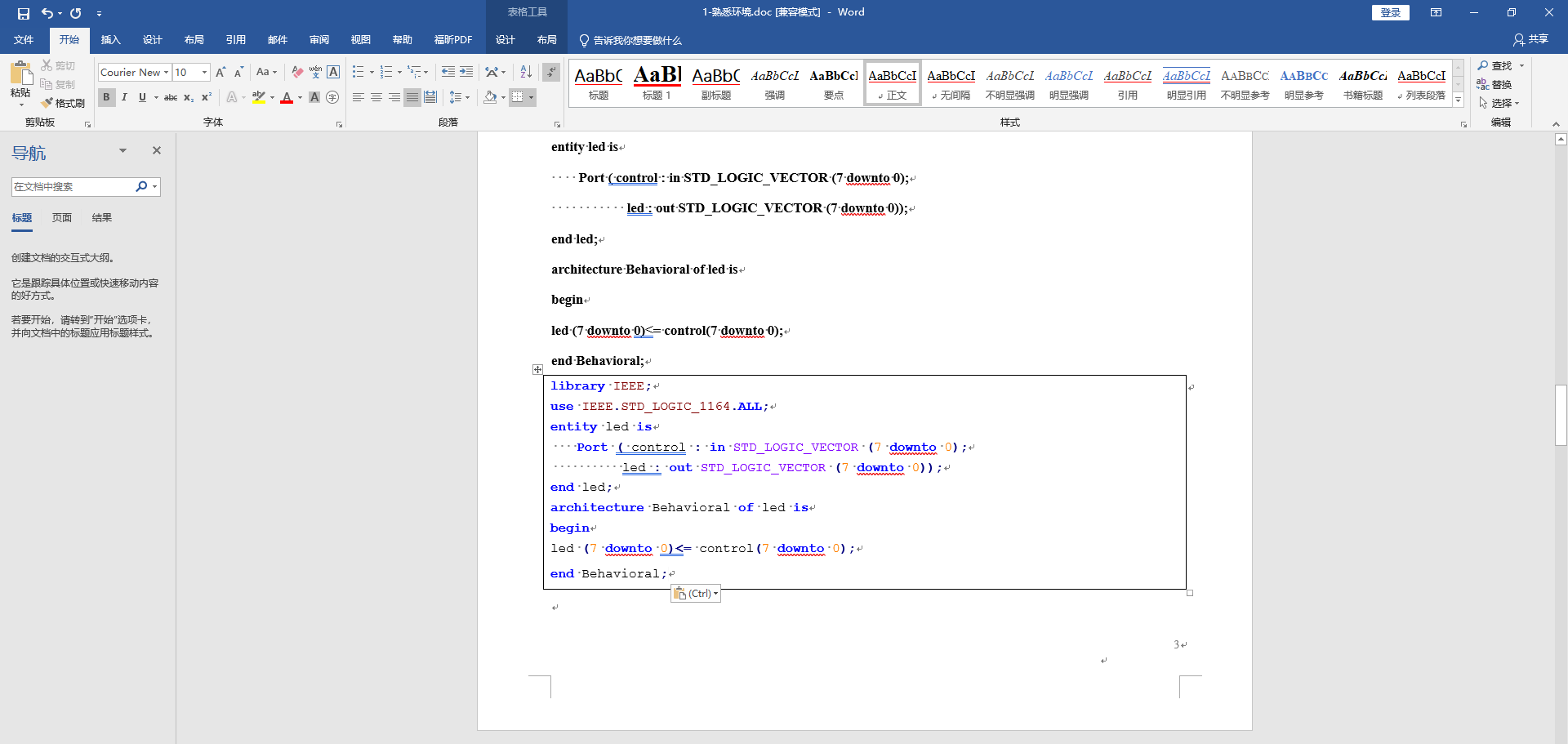
Task: Apply bold formatting to text
Action: pos(106,97)
